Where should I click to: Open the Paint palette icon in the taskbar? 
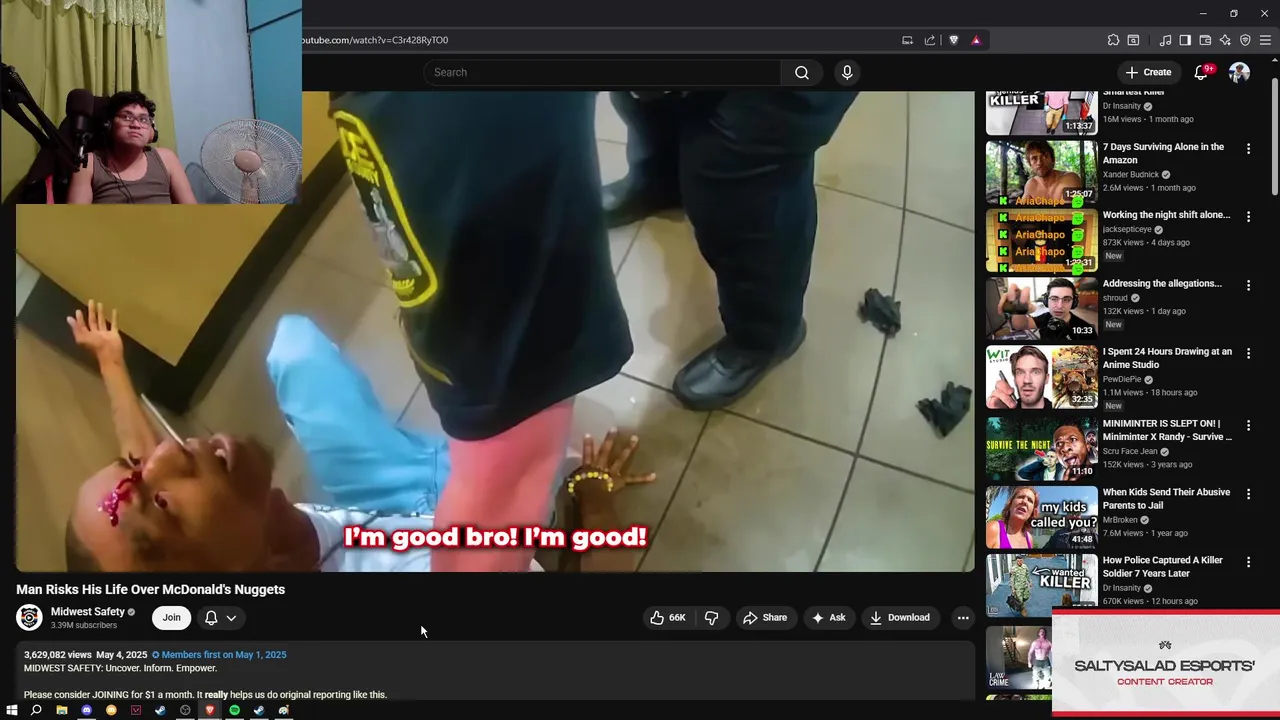coord(284,710)
